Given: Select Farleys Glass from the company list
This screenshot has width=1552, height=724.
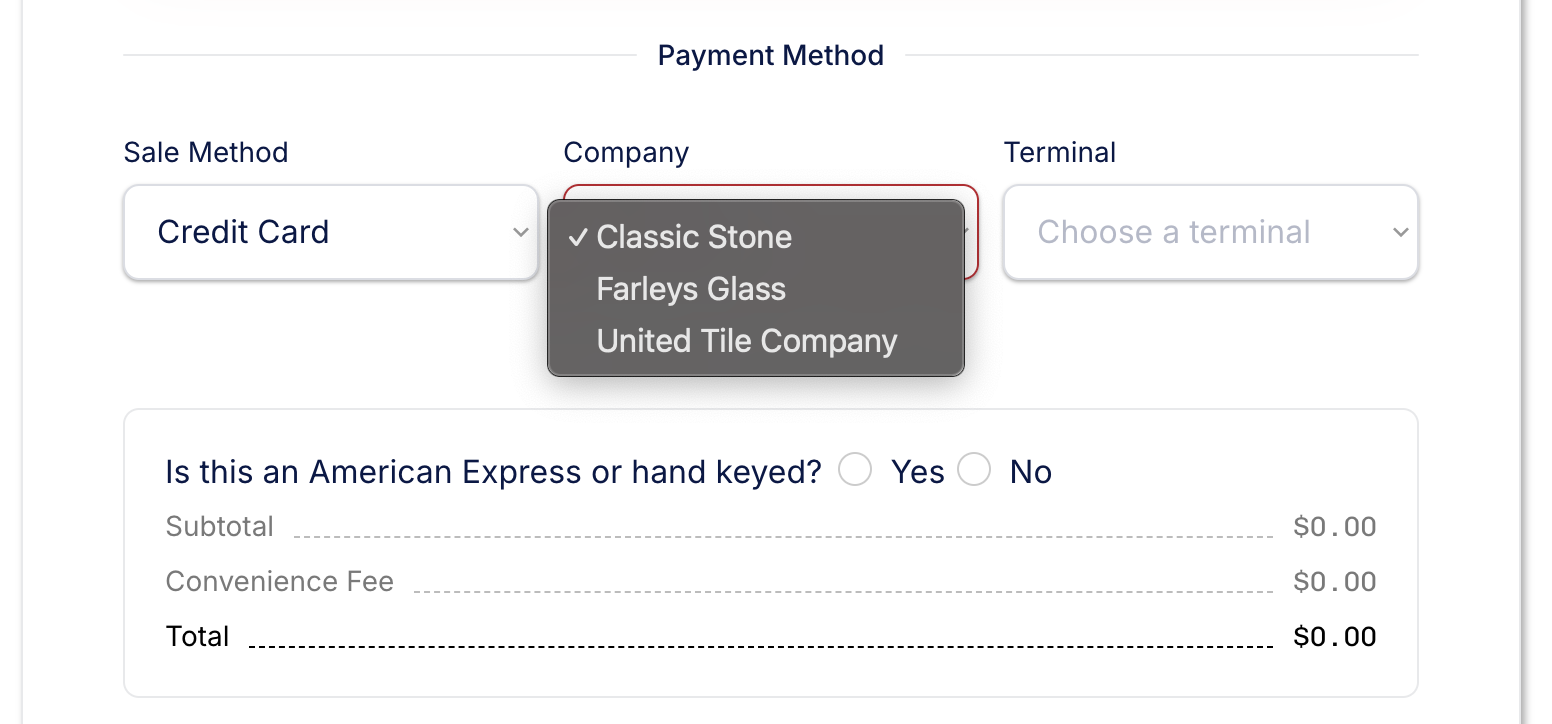Looking at the screenshot, I should (x=690, y=289).
